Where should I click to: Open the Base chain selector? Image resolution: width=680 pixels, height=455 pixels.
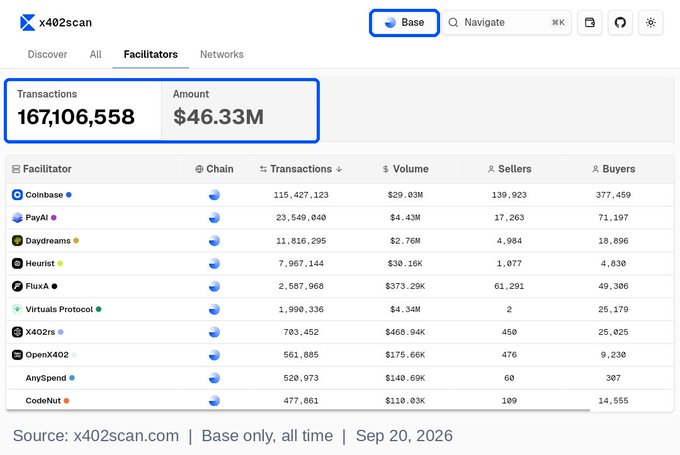404,23
